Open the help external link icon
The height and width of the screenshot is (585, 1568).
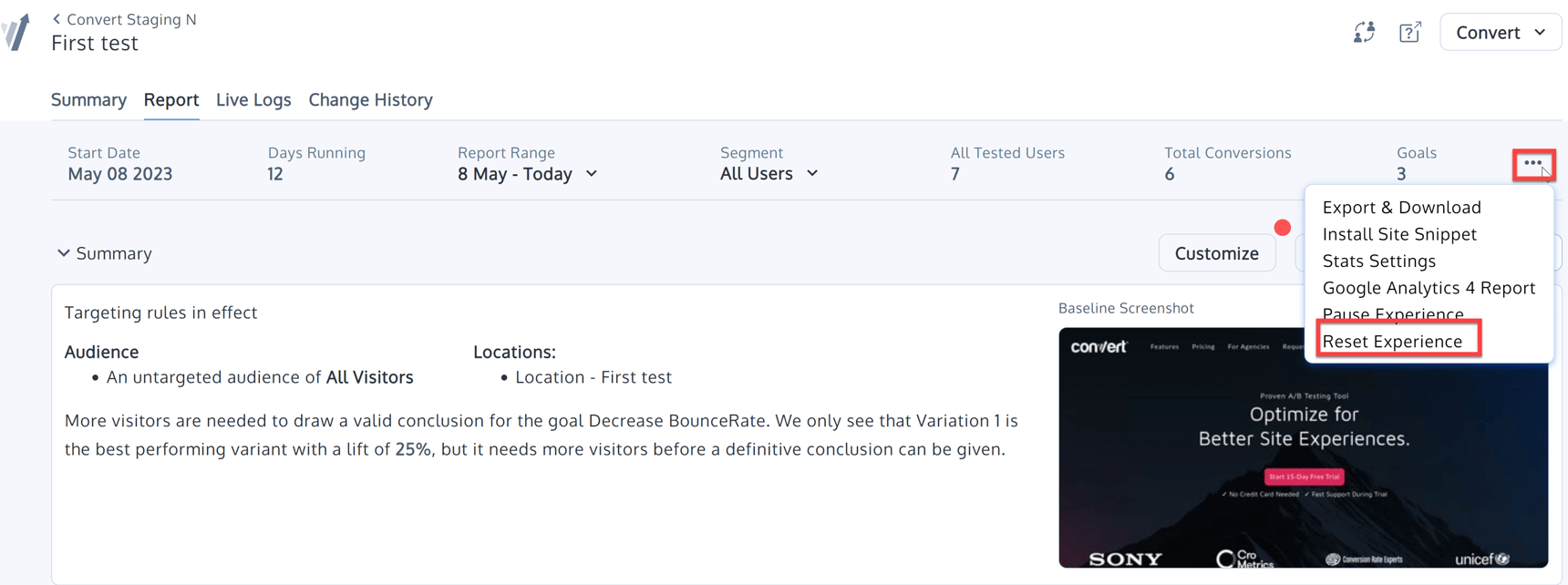(1409, 33)
